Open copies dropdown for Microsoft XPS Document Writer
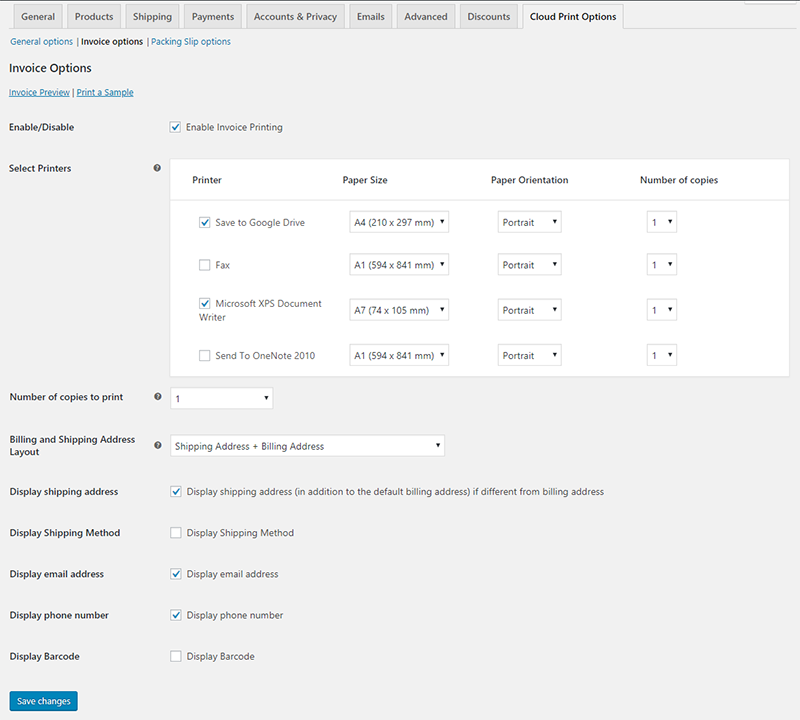The image size is (800, 720). click(x=662, y=310)
